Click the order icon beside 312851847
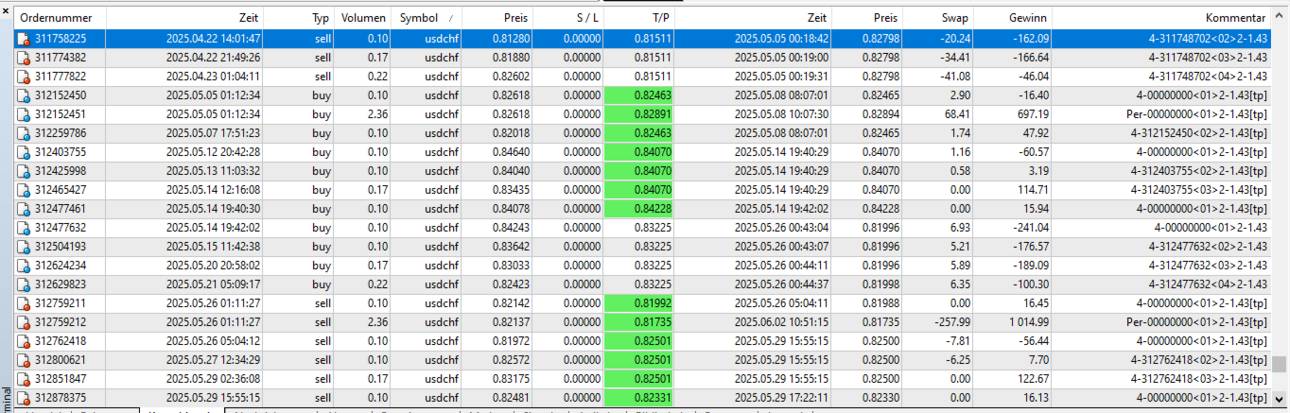1290x413 pixels. (x=23, y=379)
